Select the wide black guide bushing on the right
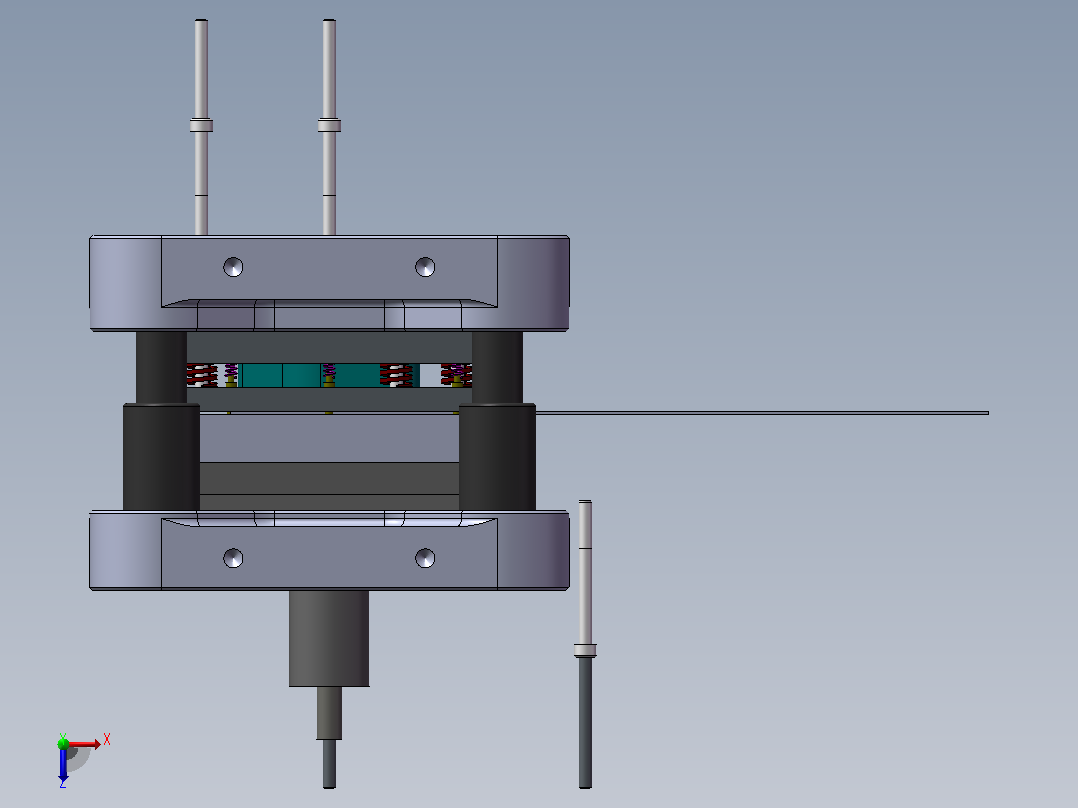This screenshot has width=1078, height=808. [497, 457]
